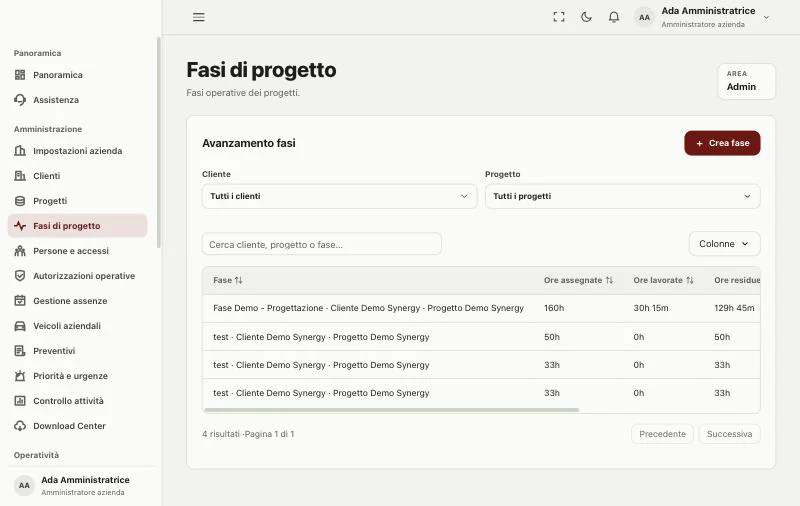Go to Impostazioni azienda
Viewport: 800px width, 506px height.
[77, 151]
